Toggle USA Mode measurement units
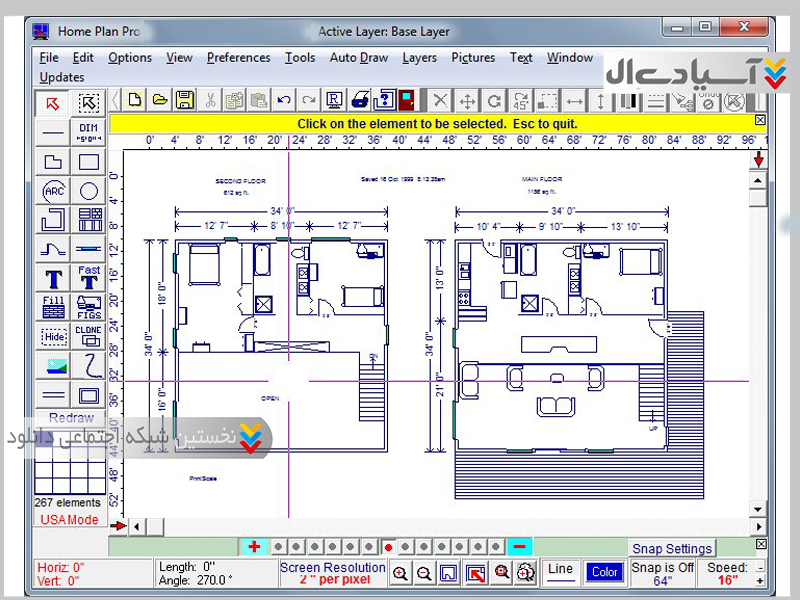Image resolution: width=800 pixels, height=600 pixels. (69, 520)
